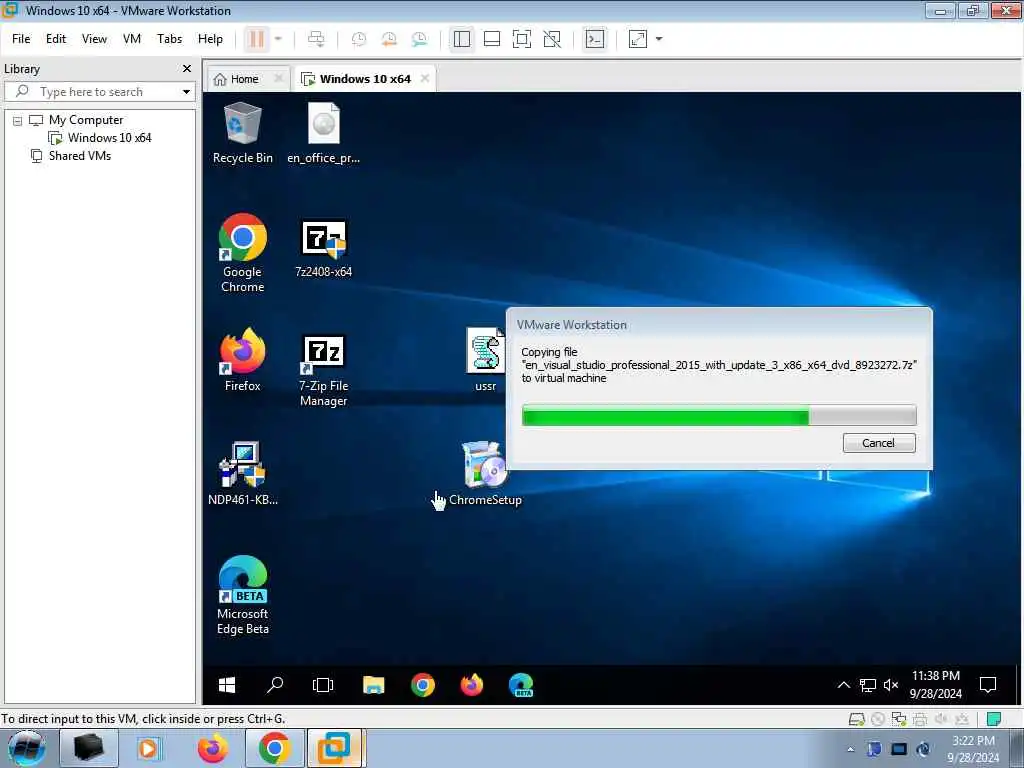
Task: Select the ChromeSetup desktop icon
Action: tap(485, 474)
